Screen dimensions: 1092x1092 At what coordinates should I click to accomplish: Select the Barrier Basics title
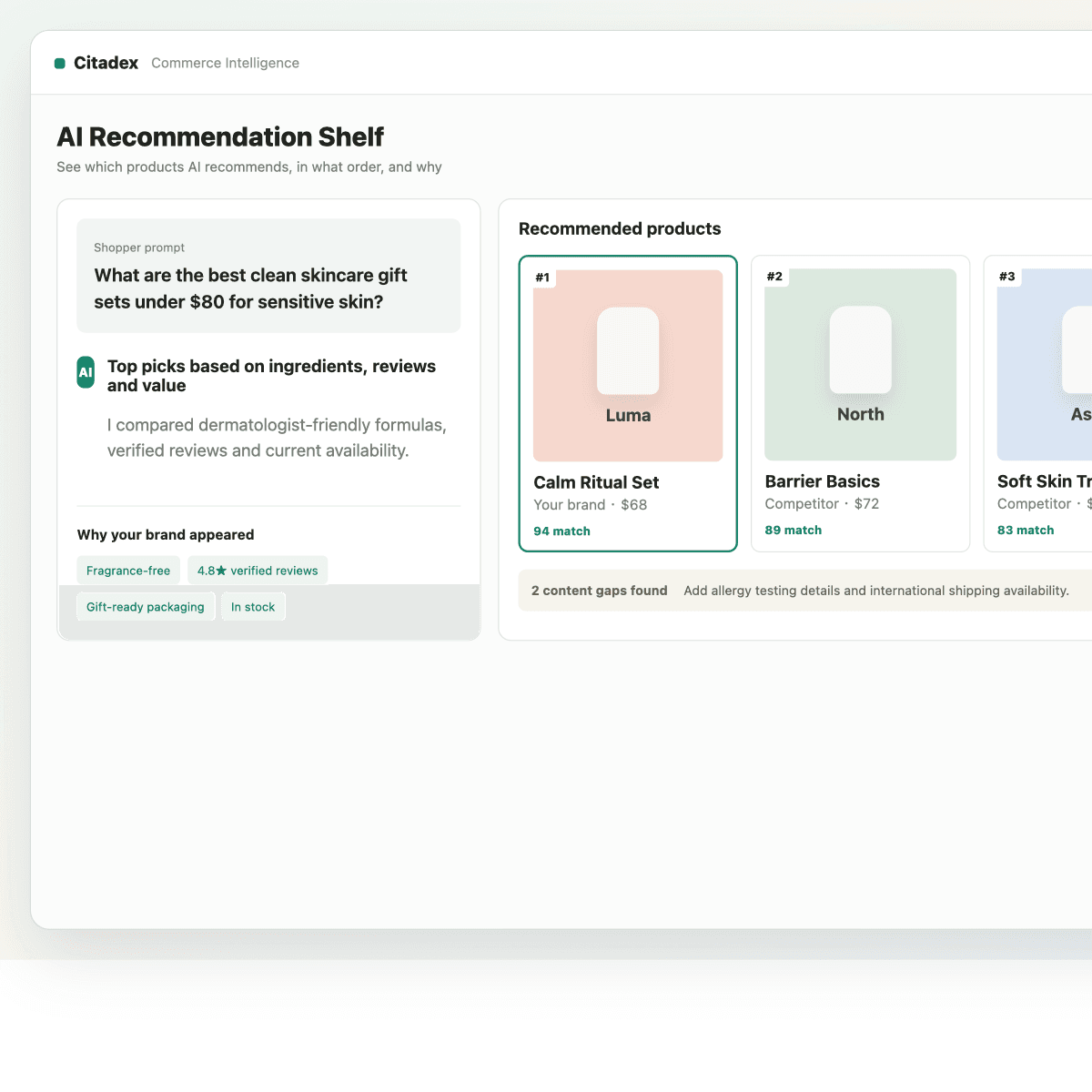tap(823, 481)
